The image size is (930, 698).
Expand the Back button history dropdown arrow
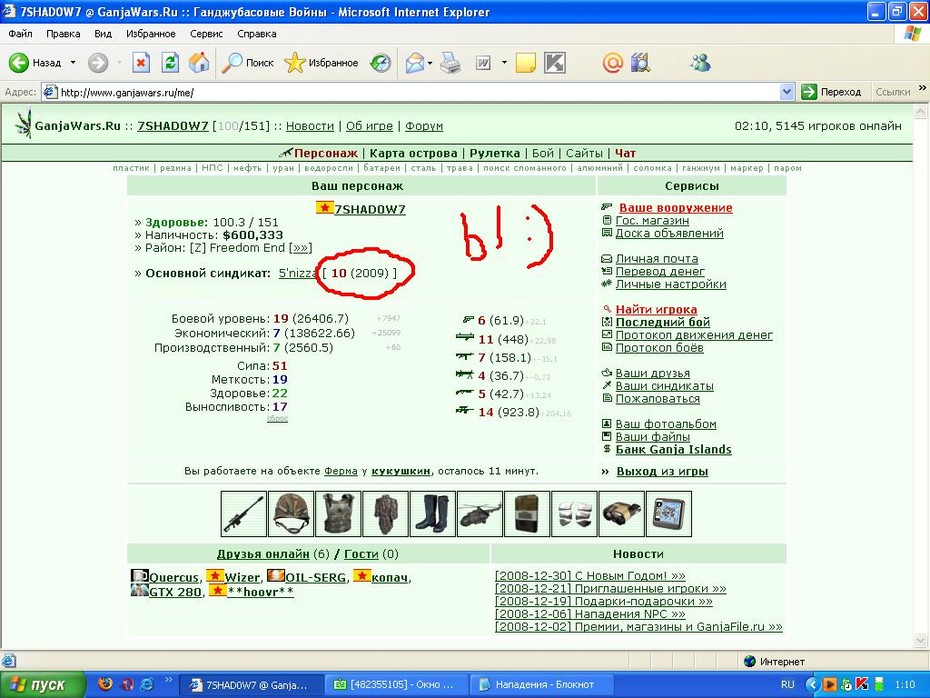pos(73,62)
